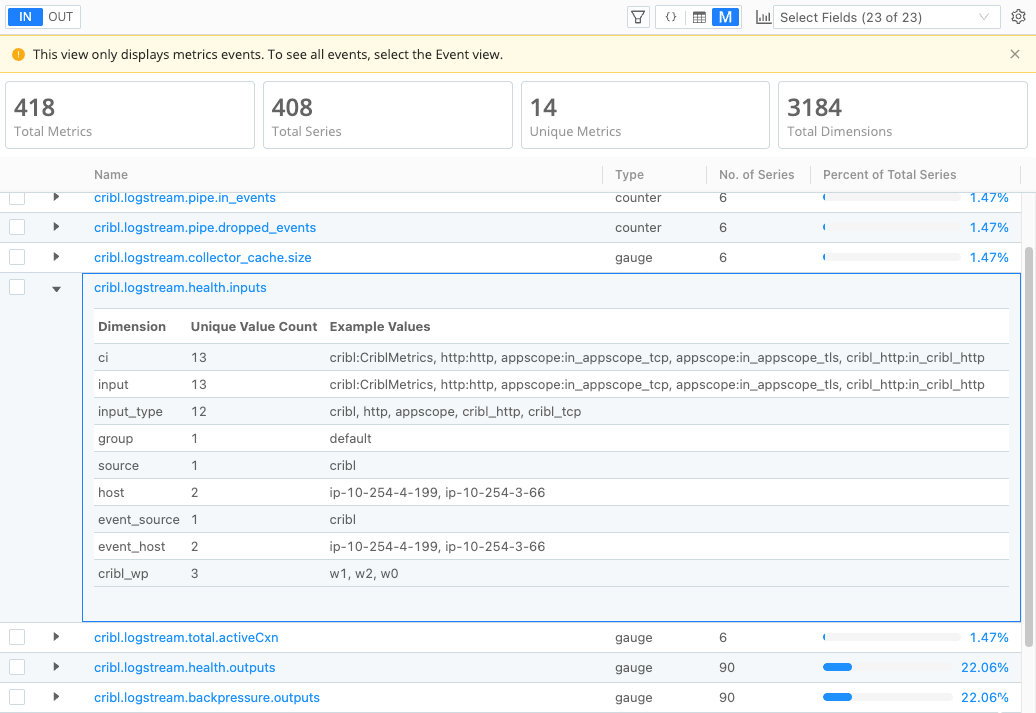Click the 'input' dimension name
Viewport: 1036px width, 713px height.
[x=113, y=385]
